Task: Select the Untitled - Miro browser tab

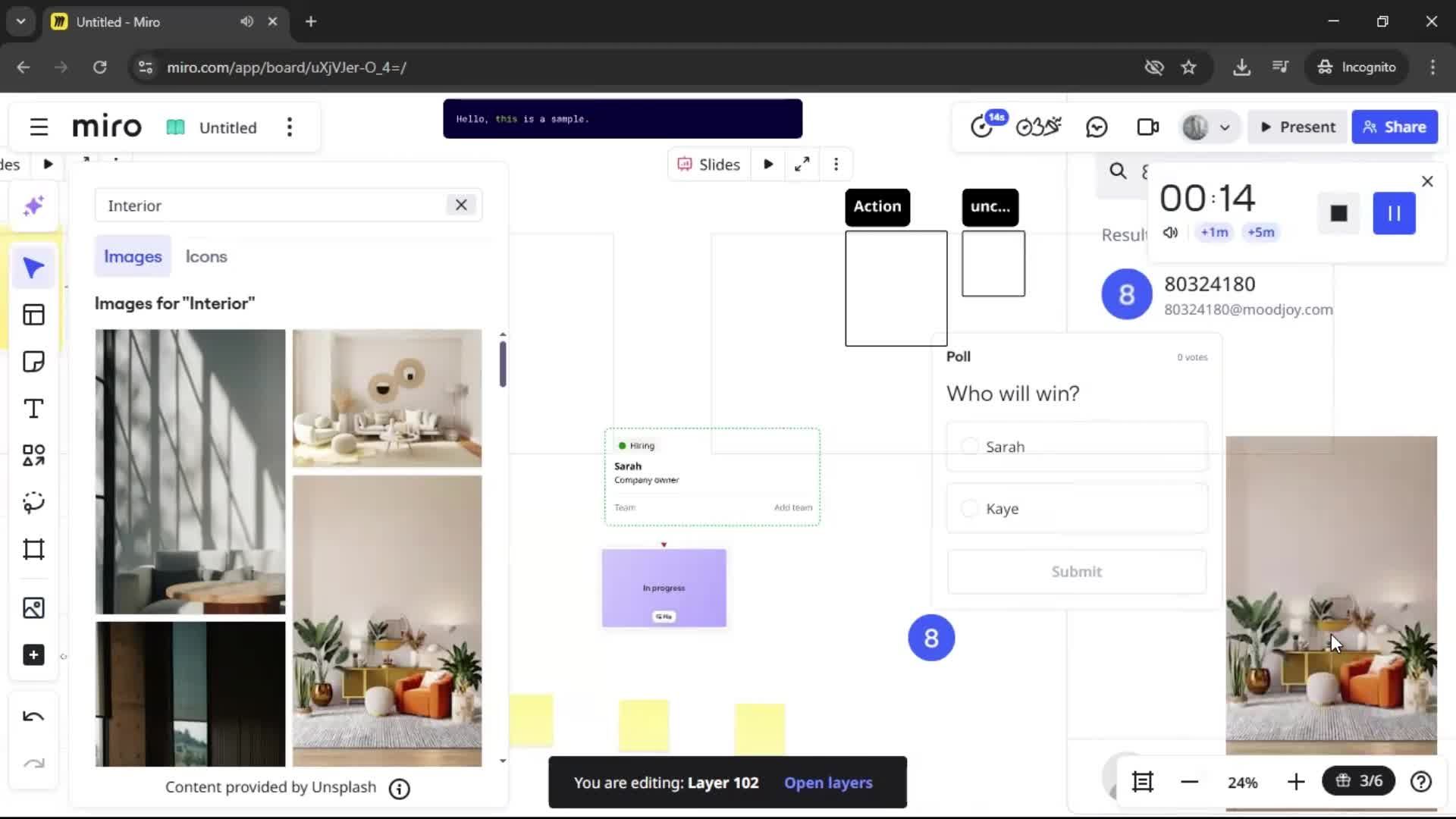Action: (164, 22)
